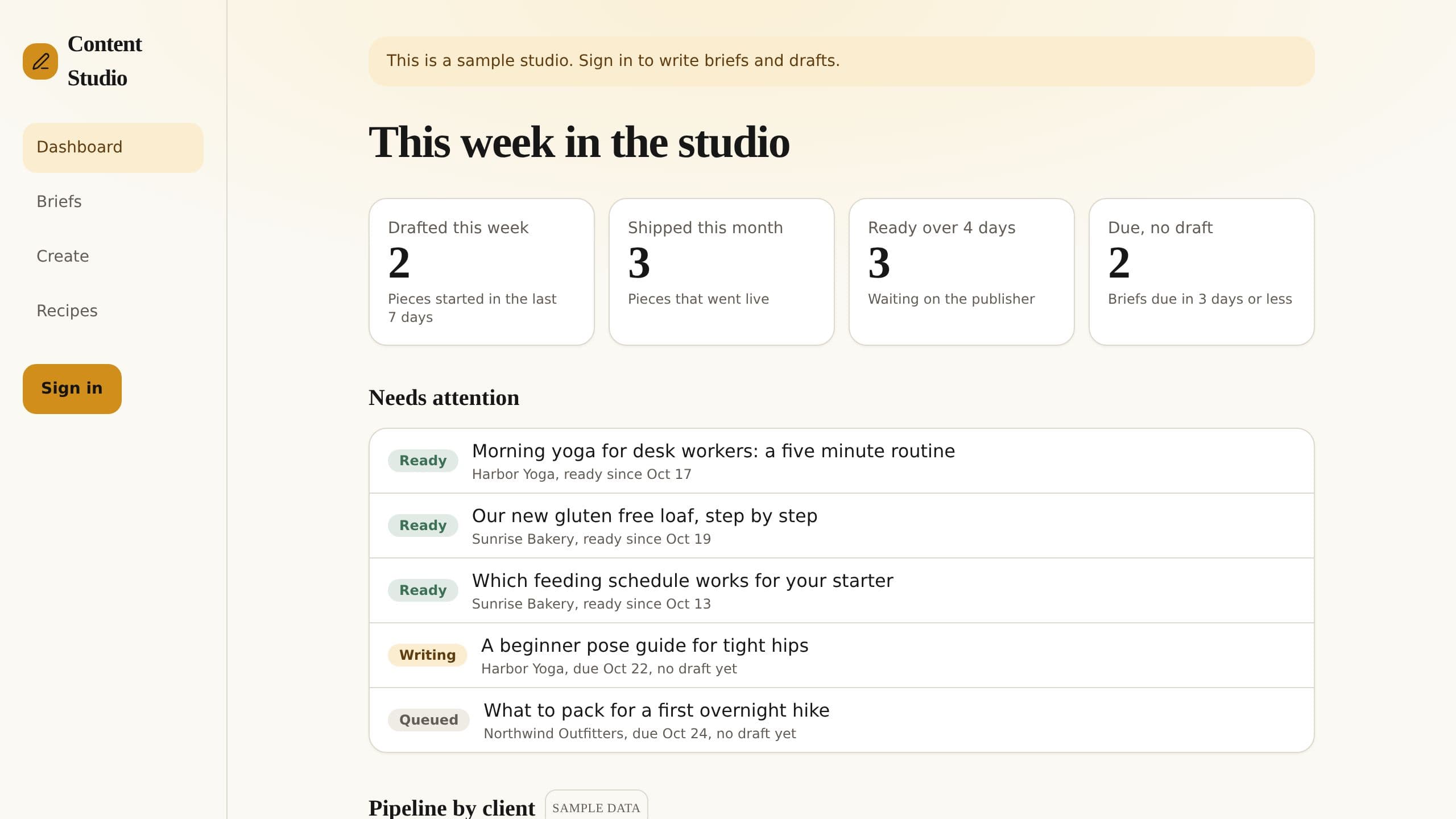
Task: Click Ready badge on gluten free loaf row
Action: 423,526
